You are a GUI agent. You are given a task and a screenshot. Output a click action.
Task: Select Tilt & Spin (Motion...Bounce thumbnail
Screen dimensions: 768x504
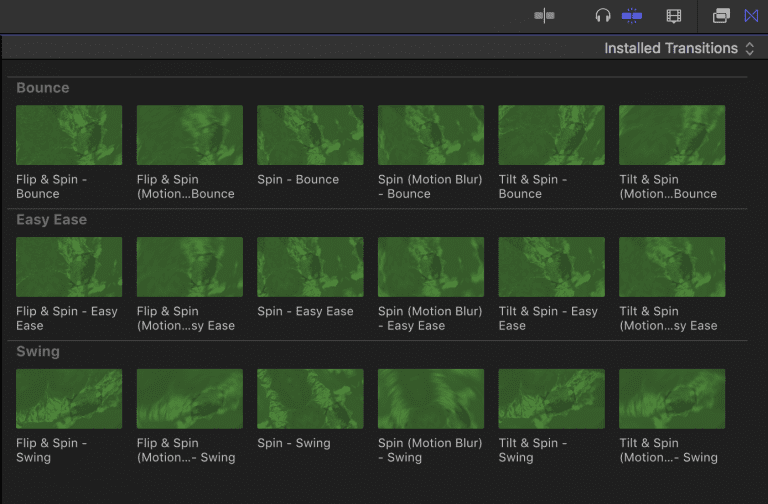tap(672, 135)
